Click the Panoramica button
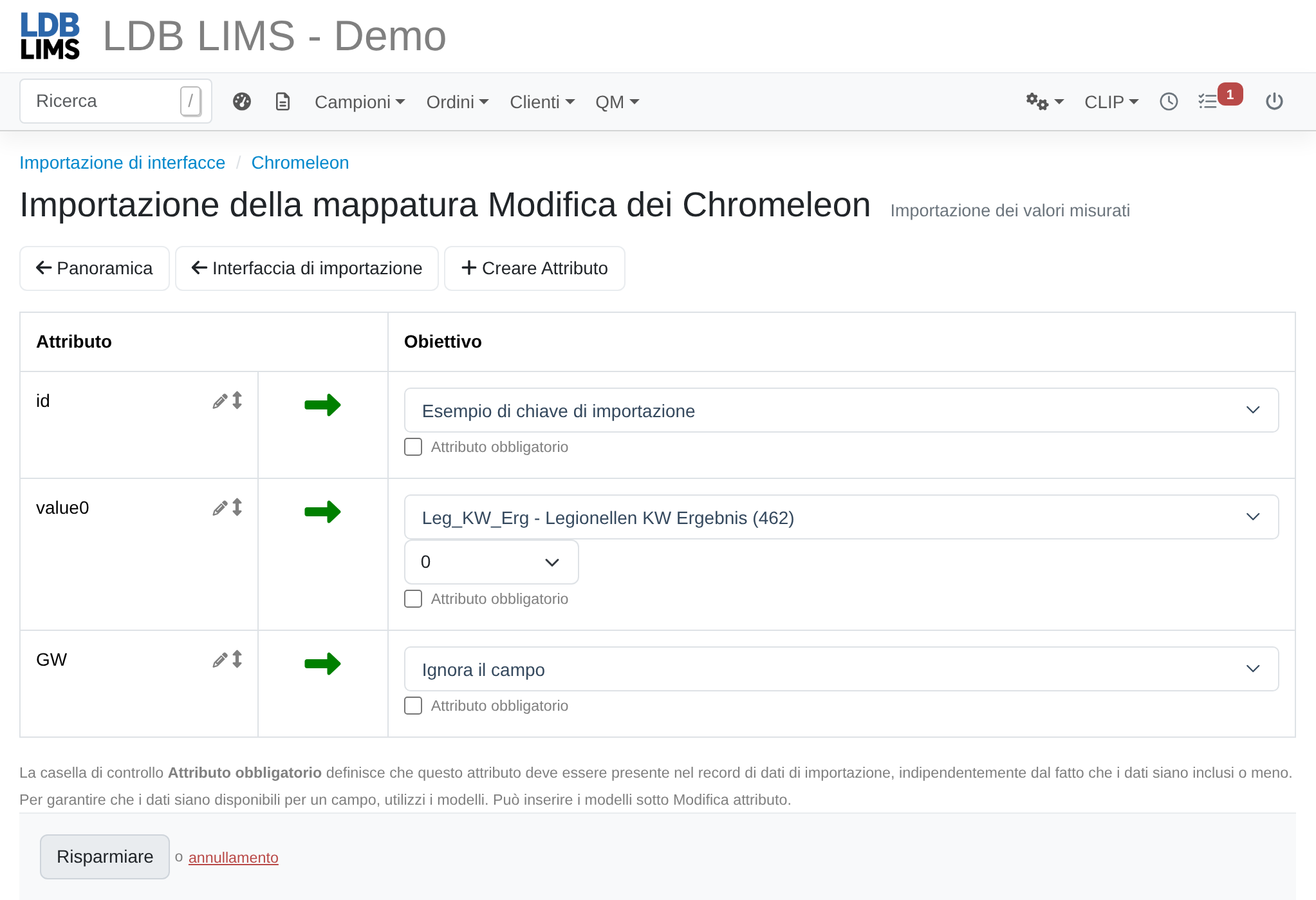This screenshot has height=900, width=1316. coord(95,268)
